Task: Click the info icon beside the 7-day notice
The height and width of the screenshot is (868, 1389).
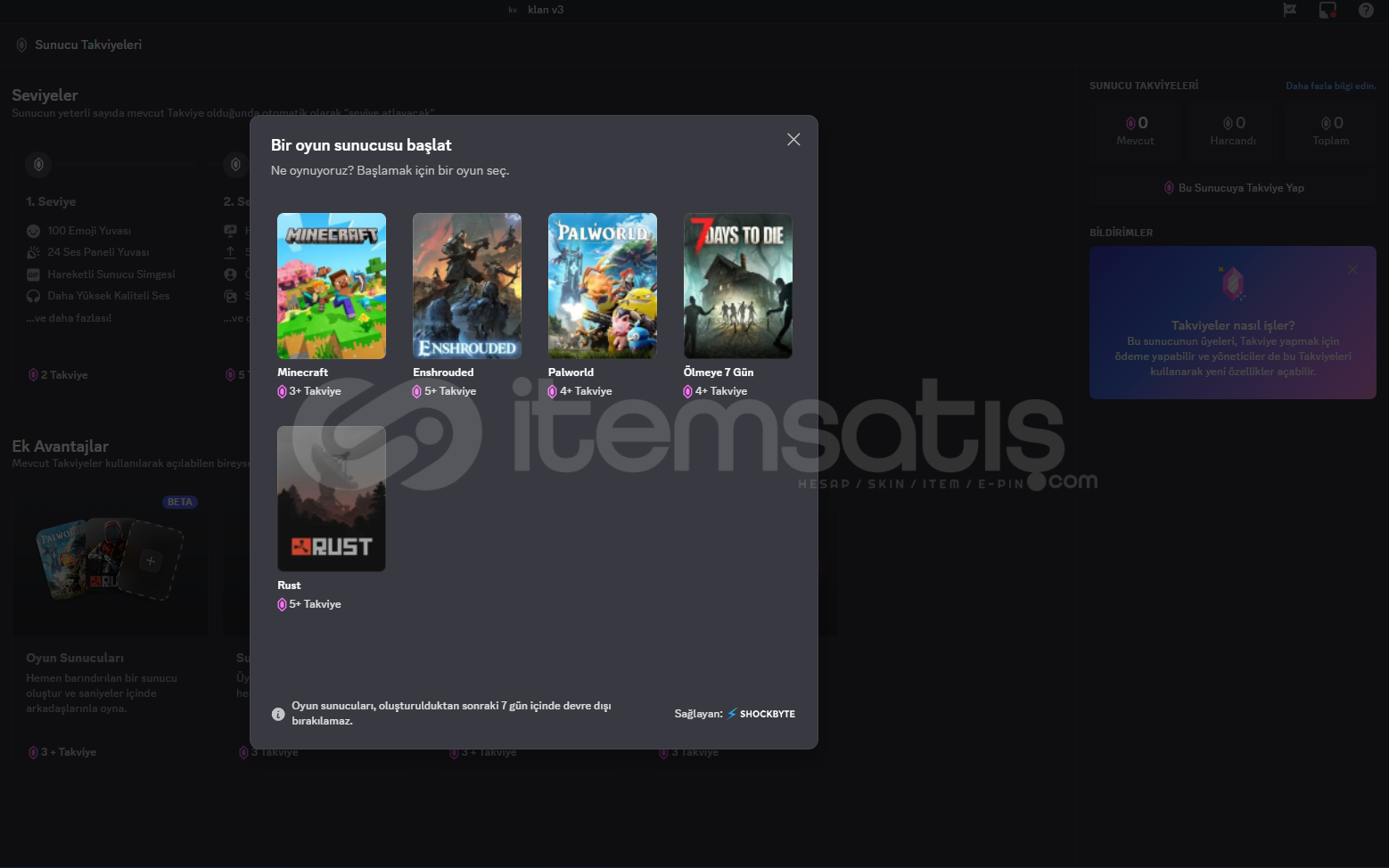Action: 278,714
